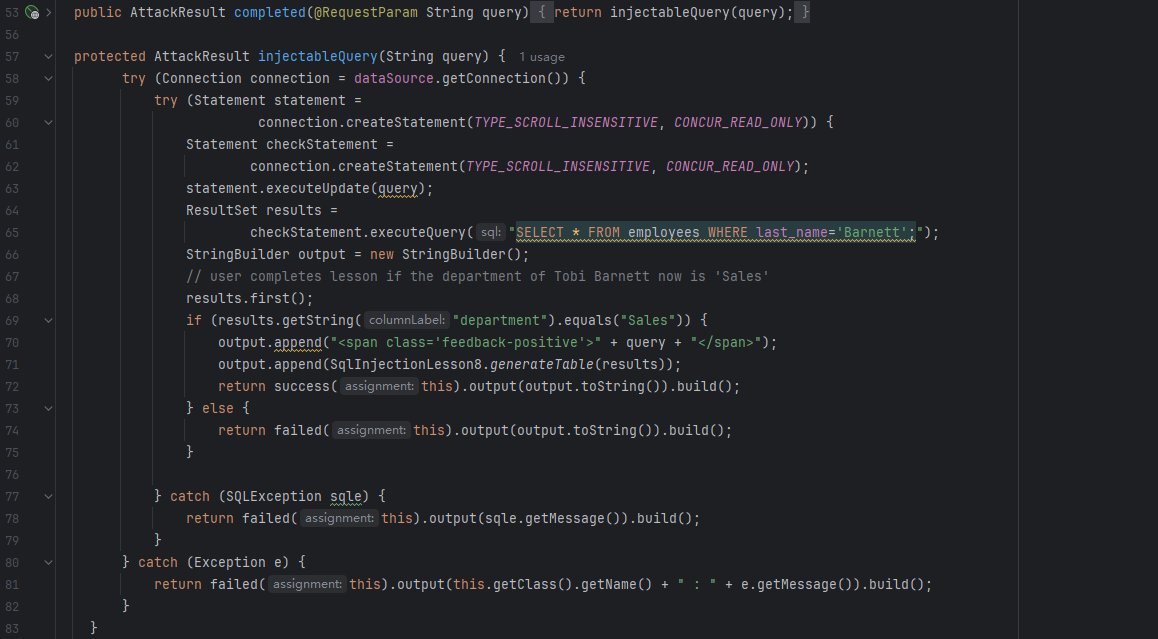Click the "department" string literal
This screenshot has width=1158, height=639.
point(501,321)
